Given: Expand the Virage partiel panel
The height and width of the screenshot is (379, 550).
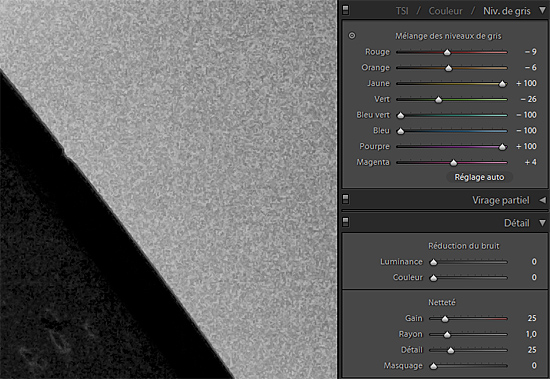Looking at the screenshot, I should [x=542, y=200].
